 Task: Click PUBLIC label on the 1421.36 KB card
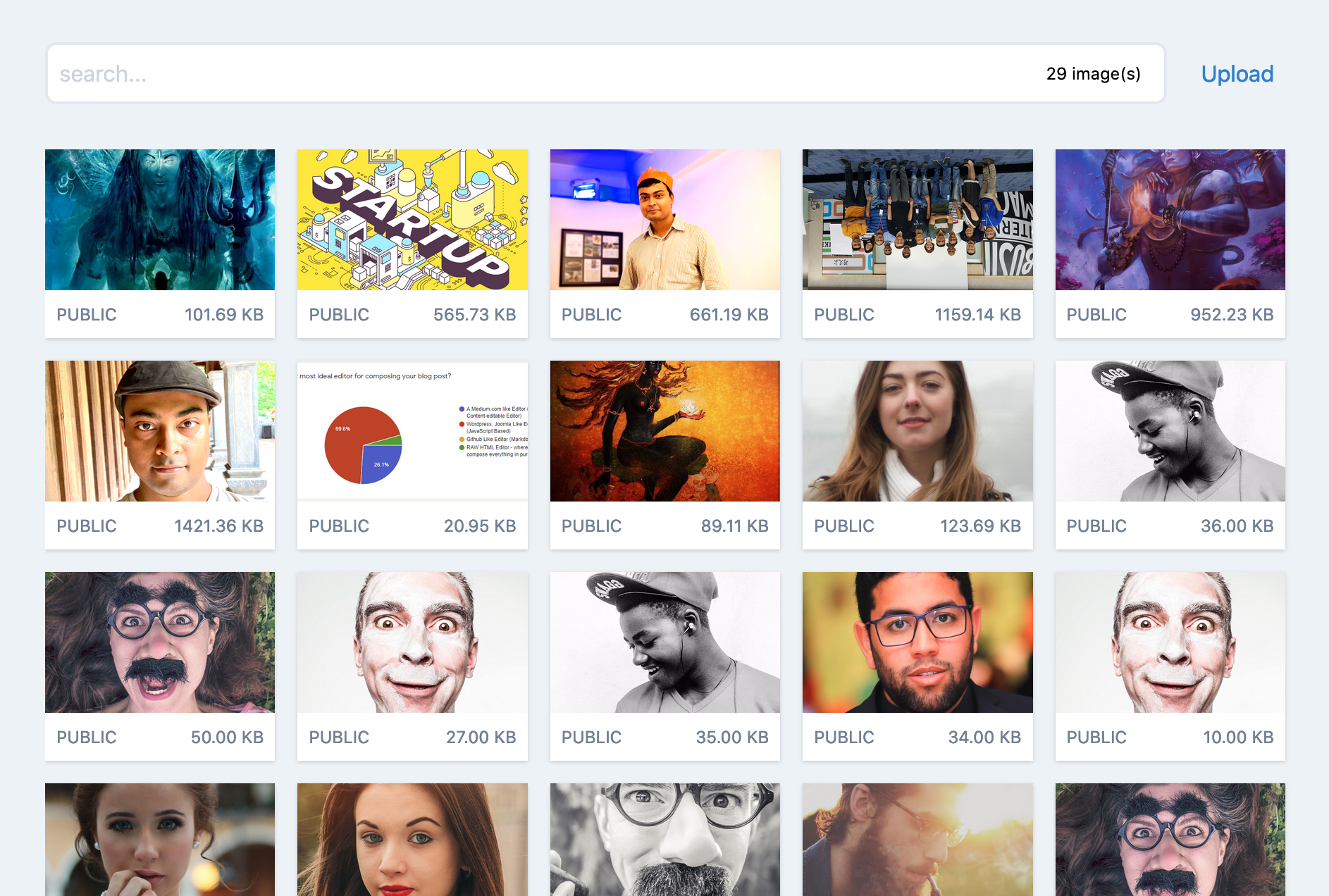point(87,526)
